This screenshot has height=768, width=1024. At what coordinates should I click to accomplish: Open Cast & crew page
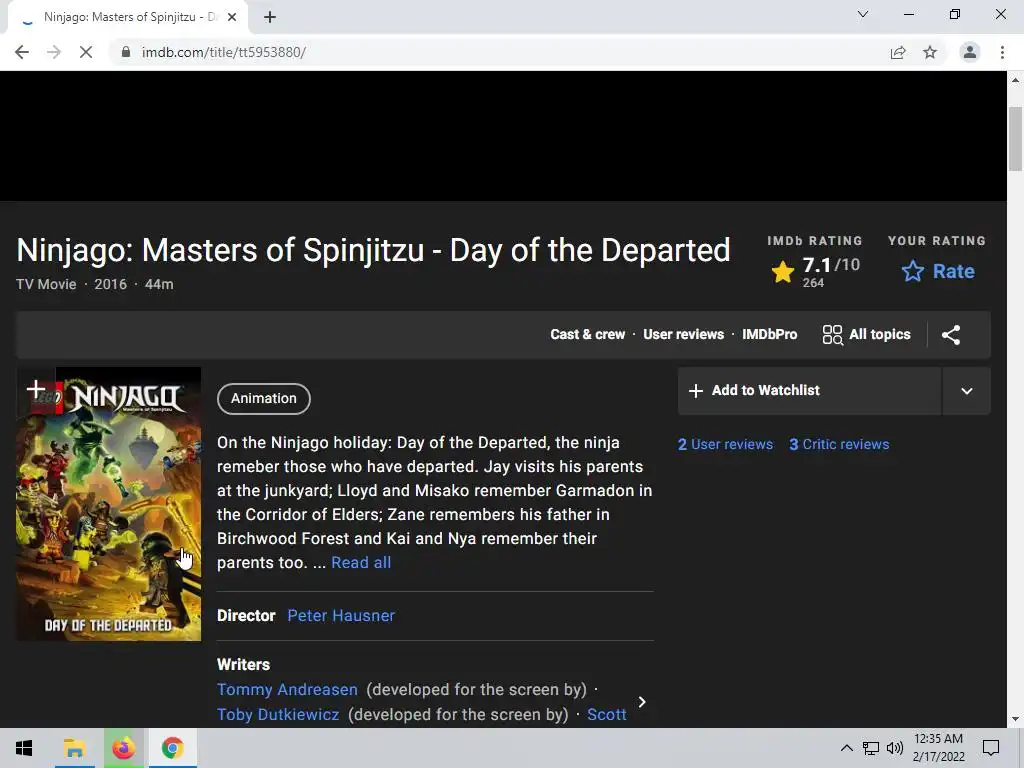click(x=587, y=334)
